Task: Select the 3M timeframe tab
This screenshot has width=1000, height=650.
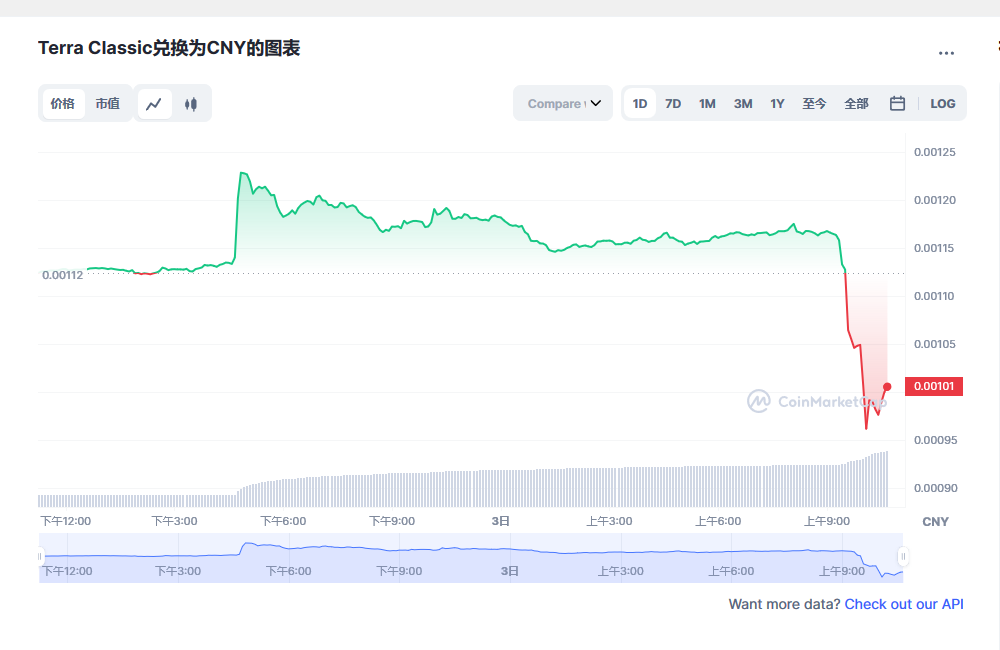Action: tap(742, 103)
